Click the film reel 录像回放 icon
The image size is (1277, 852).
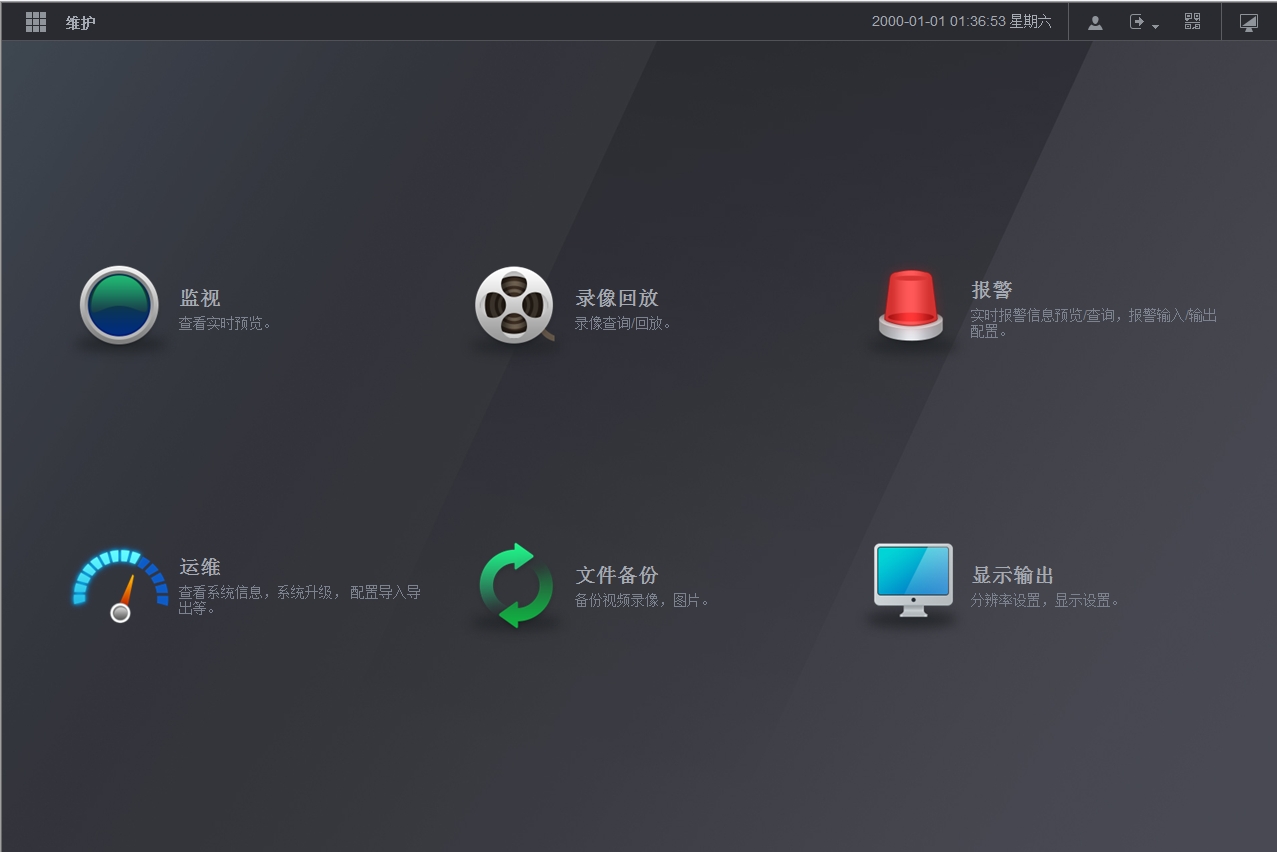tap(514, 305)
